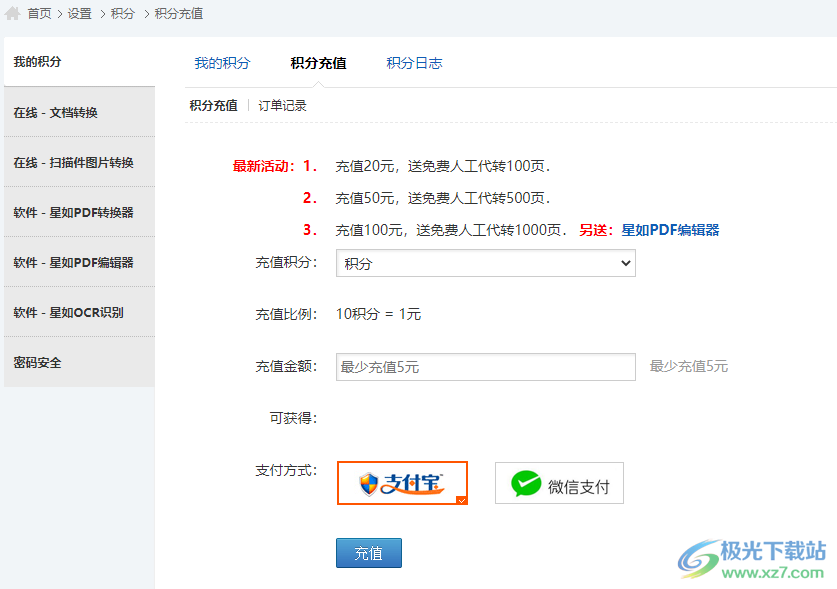Open 在线 - 文档转换 sidebar item
The width and height of the screenshot is (837, 589).
(80, 112)
